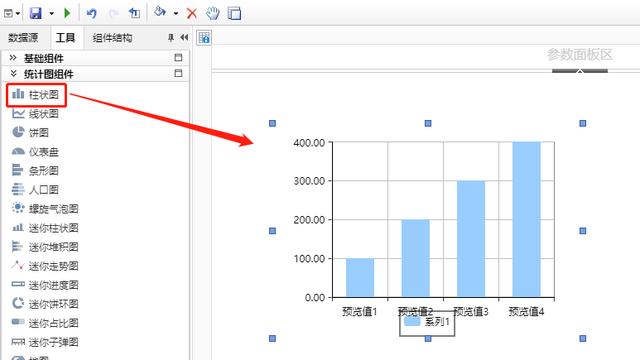Open the dropdown arrow beside save icon
Screen dimensions: 640x360
51,13
